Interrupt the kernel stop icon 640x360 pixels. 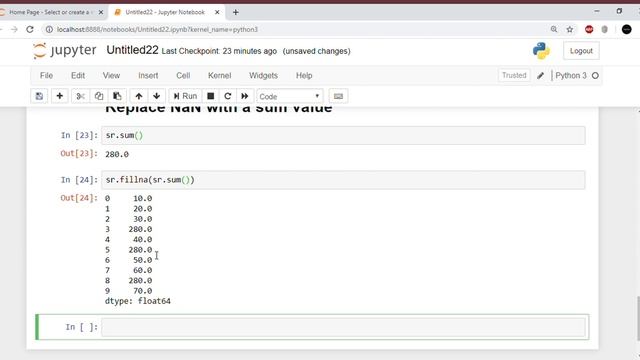pos(211,96)
